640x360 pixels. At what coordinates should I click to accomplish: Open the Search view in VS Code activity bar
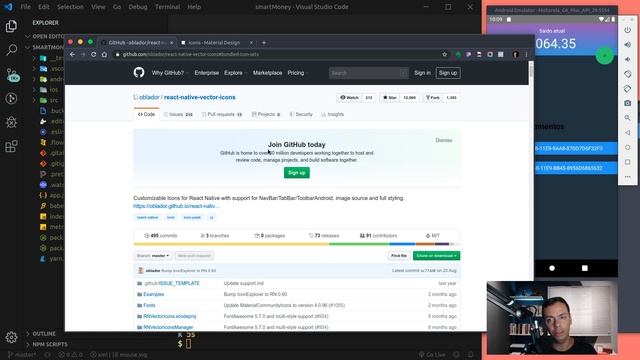click(x=11, y=50)
